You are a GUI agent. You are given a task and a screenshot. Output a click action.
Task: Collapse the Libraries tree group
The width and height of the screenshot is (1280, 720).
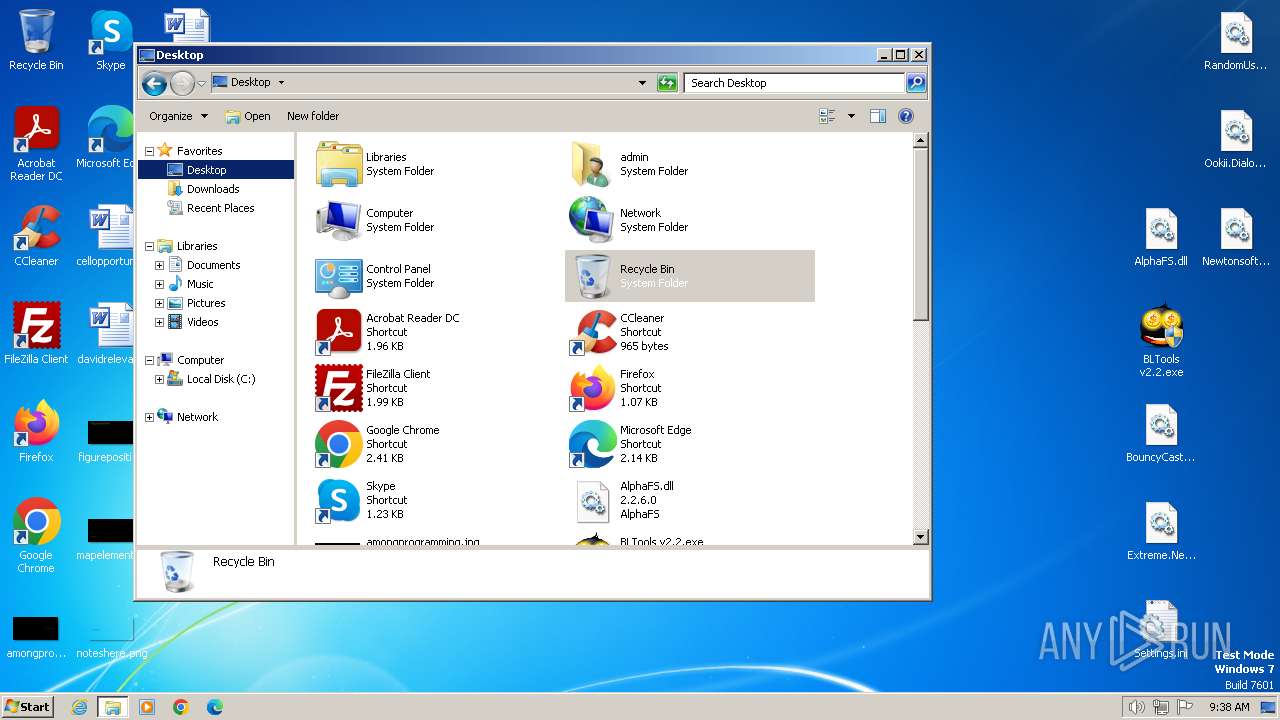[149, 246]
